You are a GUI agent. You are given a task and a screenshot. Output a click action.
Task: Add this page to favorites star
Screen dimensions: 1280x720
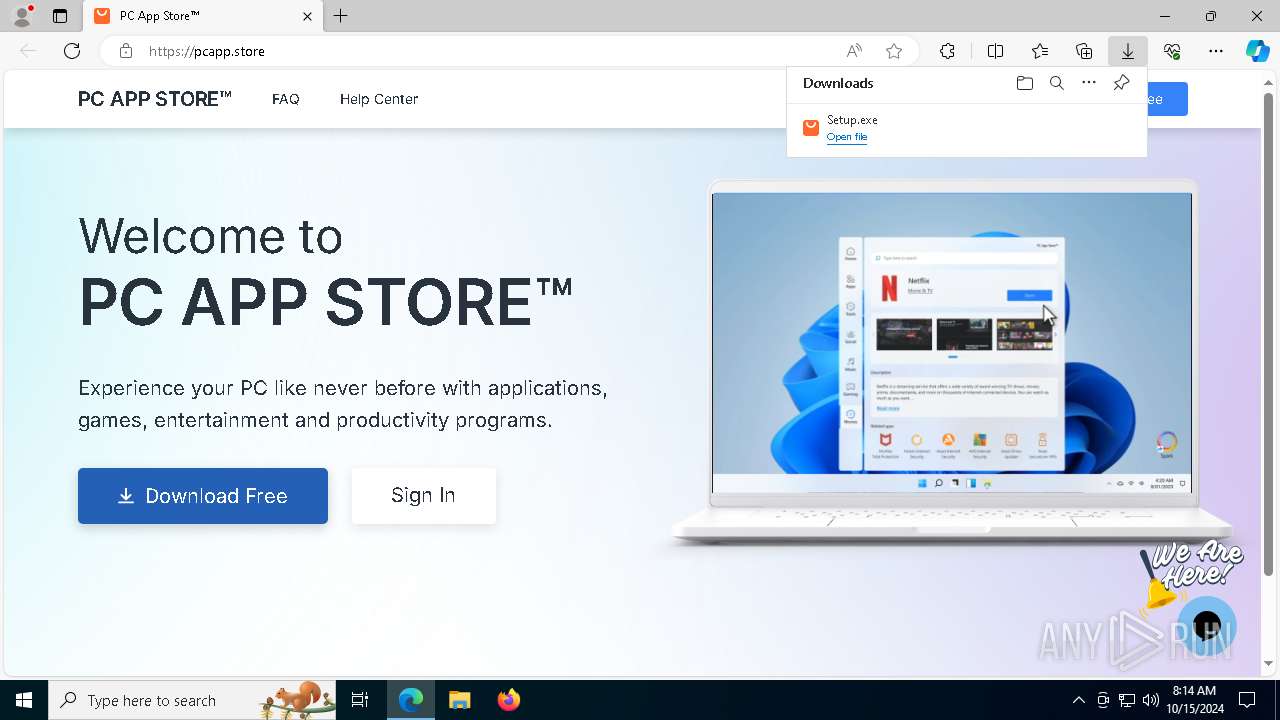tap(894, 51)
